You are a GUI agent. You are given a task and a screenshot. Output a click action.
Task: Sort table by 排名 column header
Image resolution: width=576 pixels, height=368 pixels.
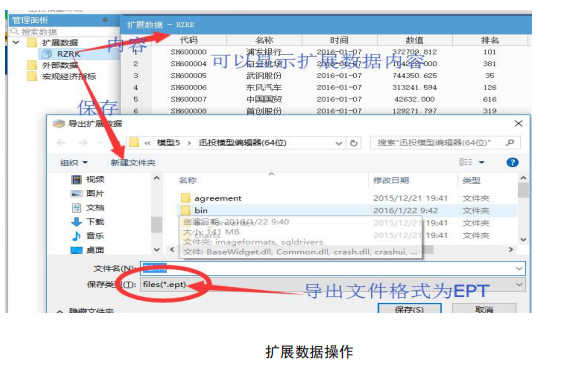(x=489, y=40)
